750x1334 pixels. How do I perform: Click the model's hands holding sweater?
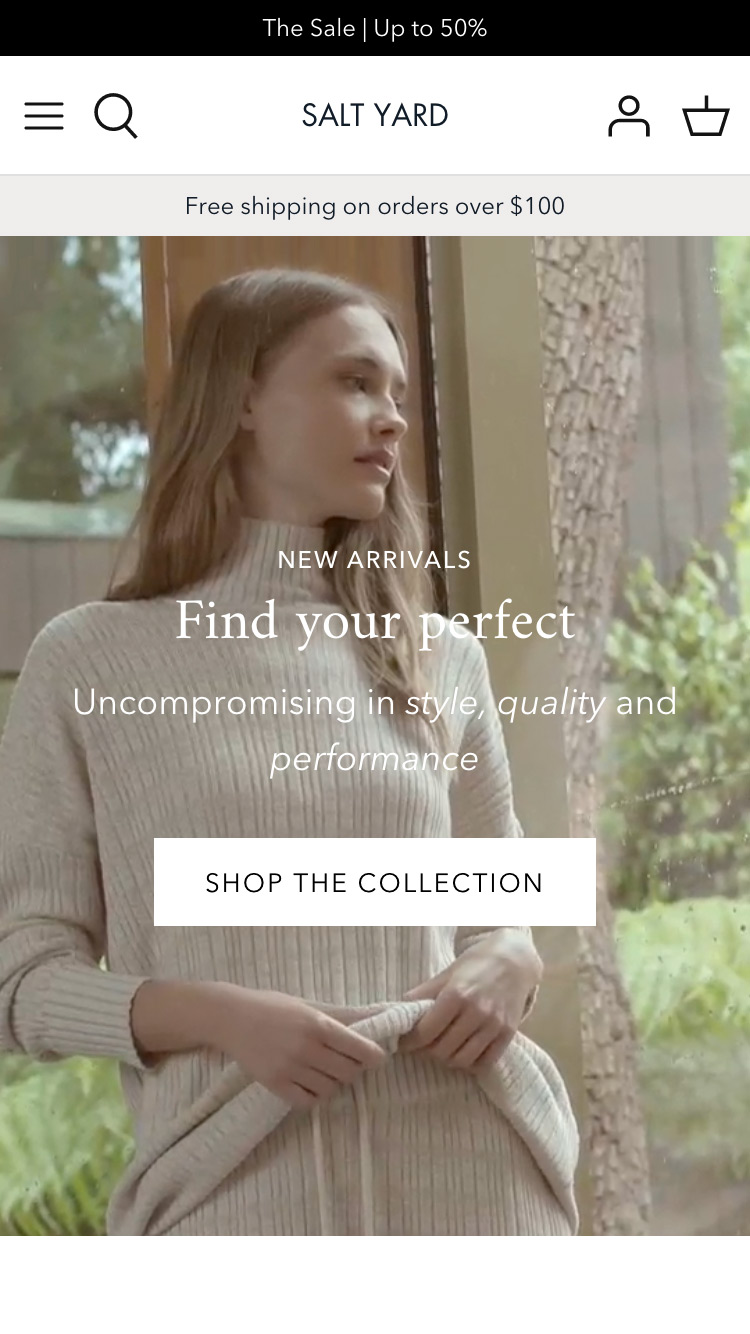(x=400, y=1030)
